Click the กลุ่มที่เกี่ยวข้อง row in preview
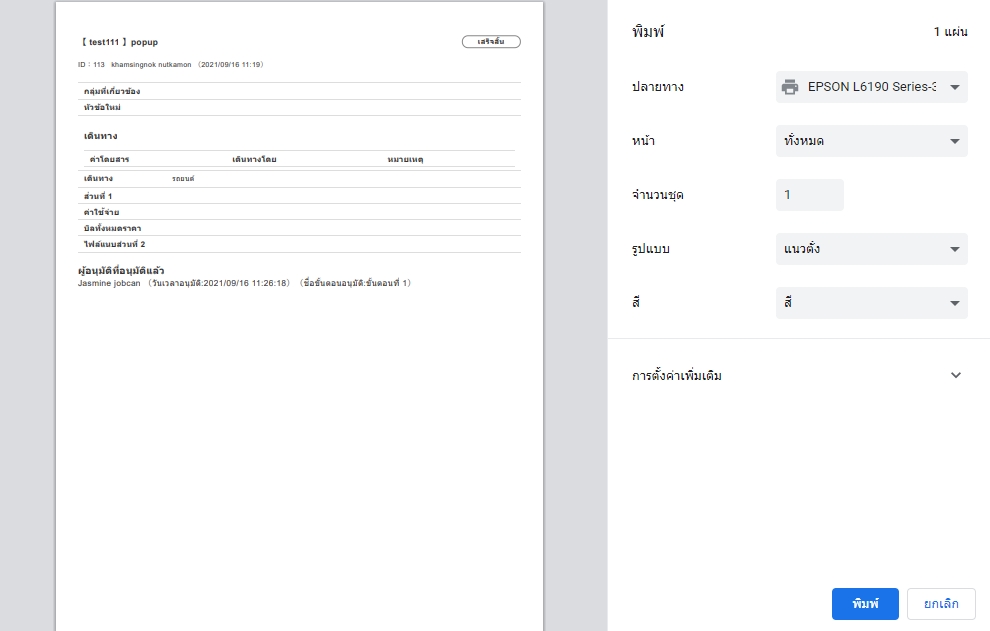 click(112, 91)
